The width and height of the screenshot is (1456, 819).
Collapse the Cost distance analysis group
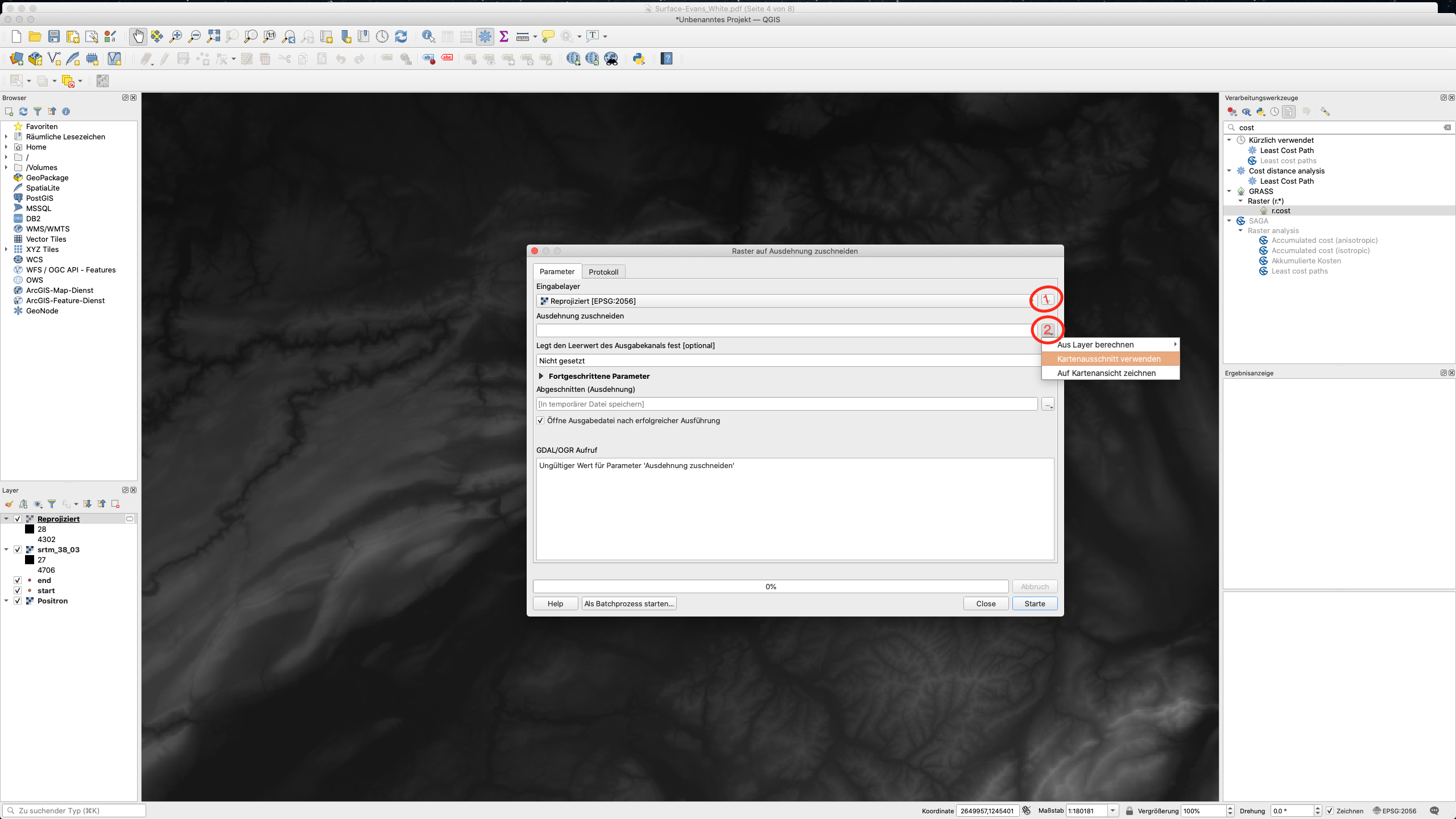pos(1229,171)
